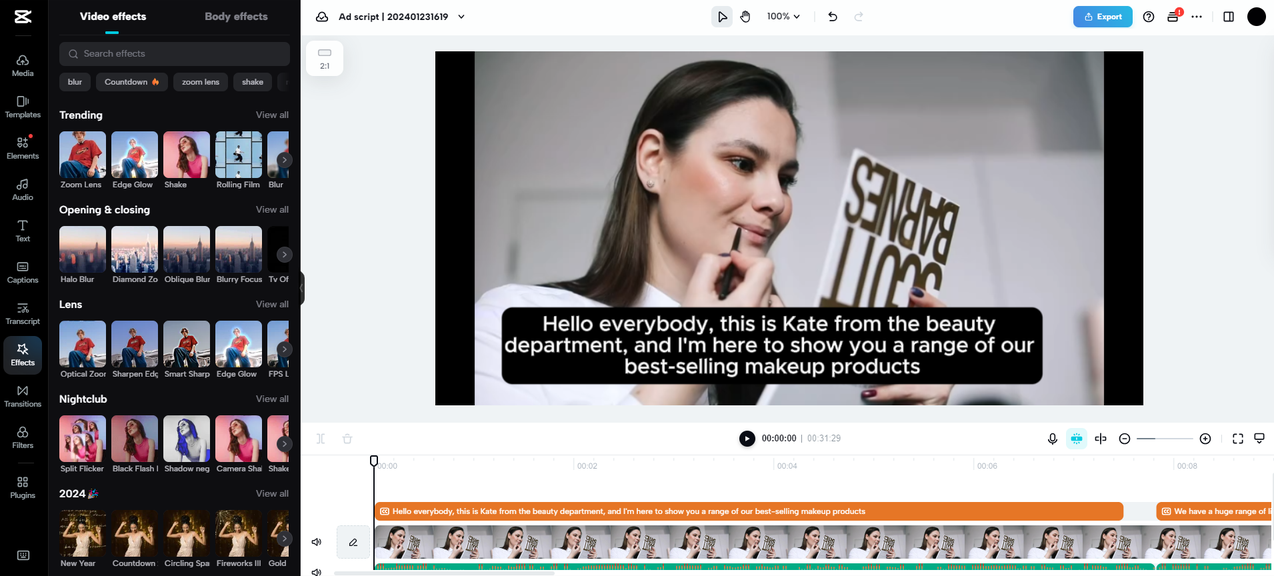Open the 2:1 aspect ratio selector
The image size is (1274, 576).
point(325,58)
